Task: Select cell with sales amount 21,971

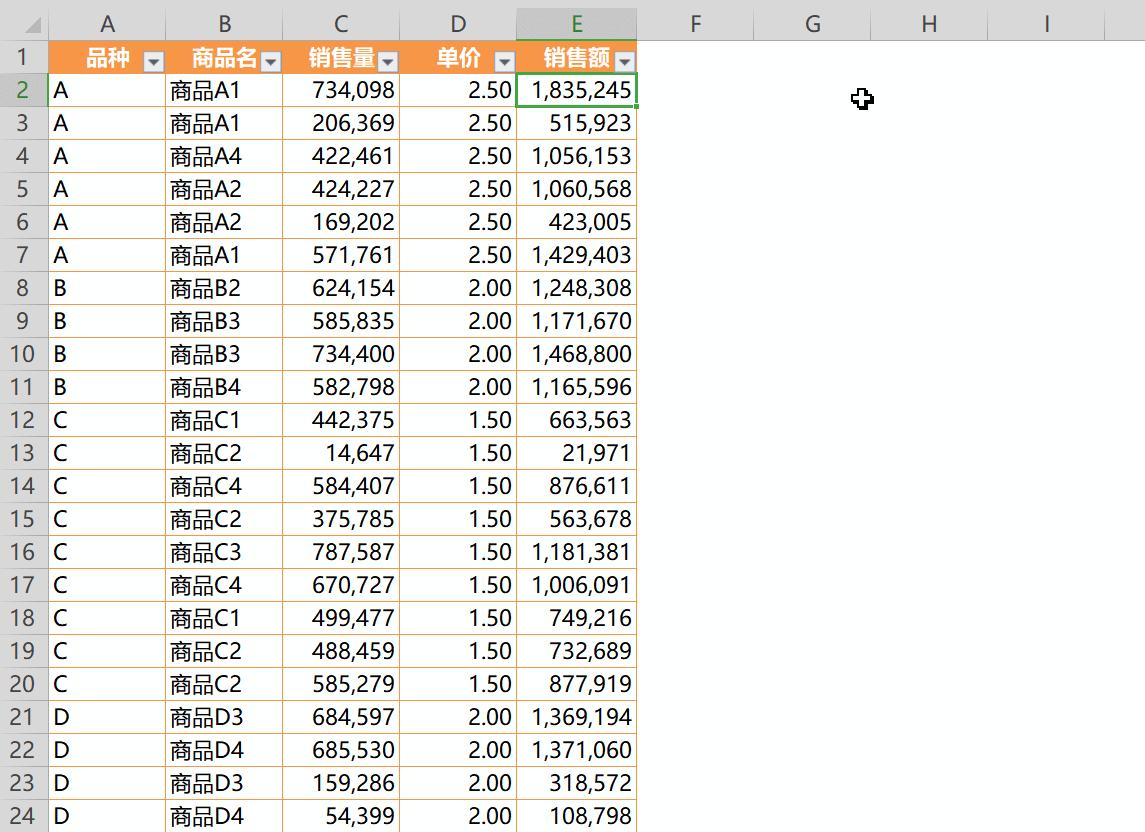Action: (x=577, y=453)
